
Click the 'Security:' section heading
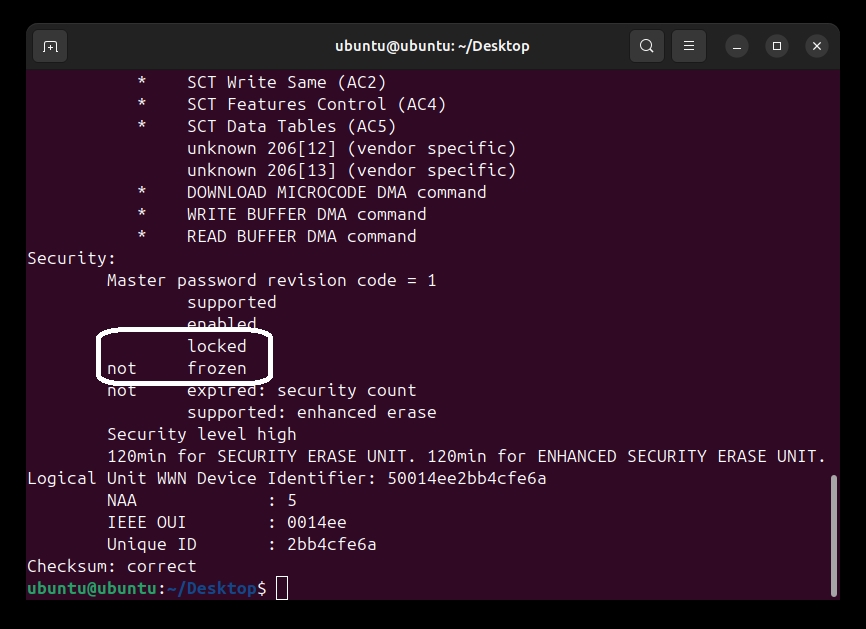click(71, 258)
